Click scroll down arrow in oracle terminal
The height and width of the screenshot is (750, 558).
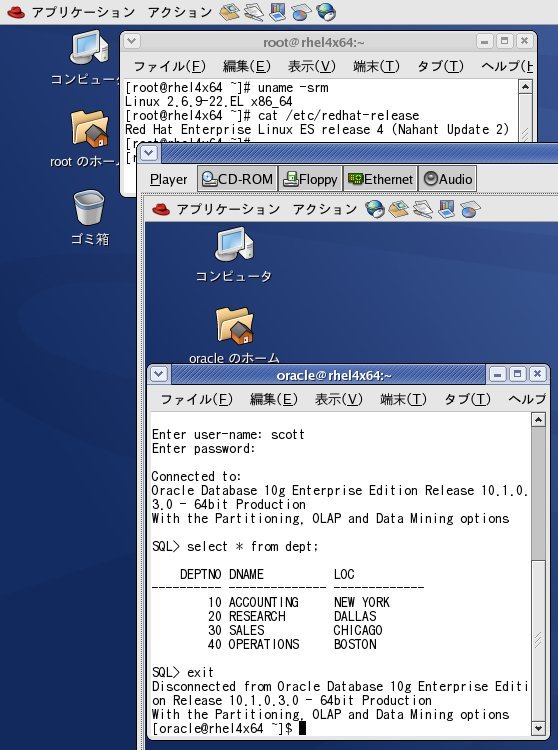click(538, 728)
